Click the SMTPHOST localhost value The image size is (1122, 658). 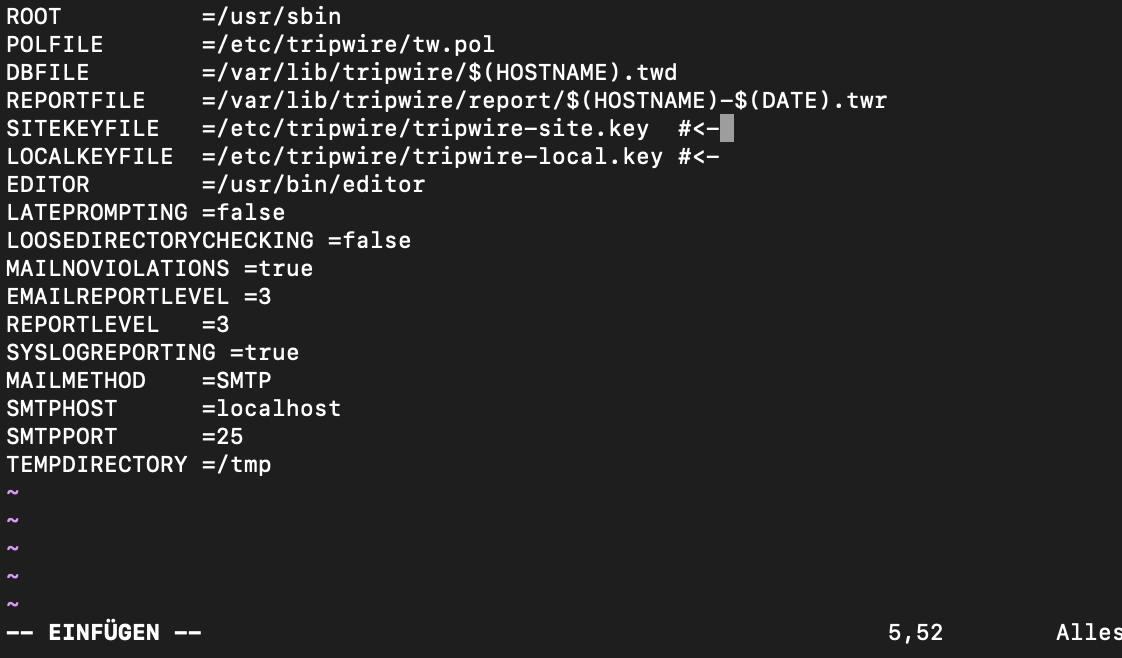point(278,409)
